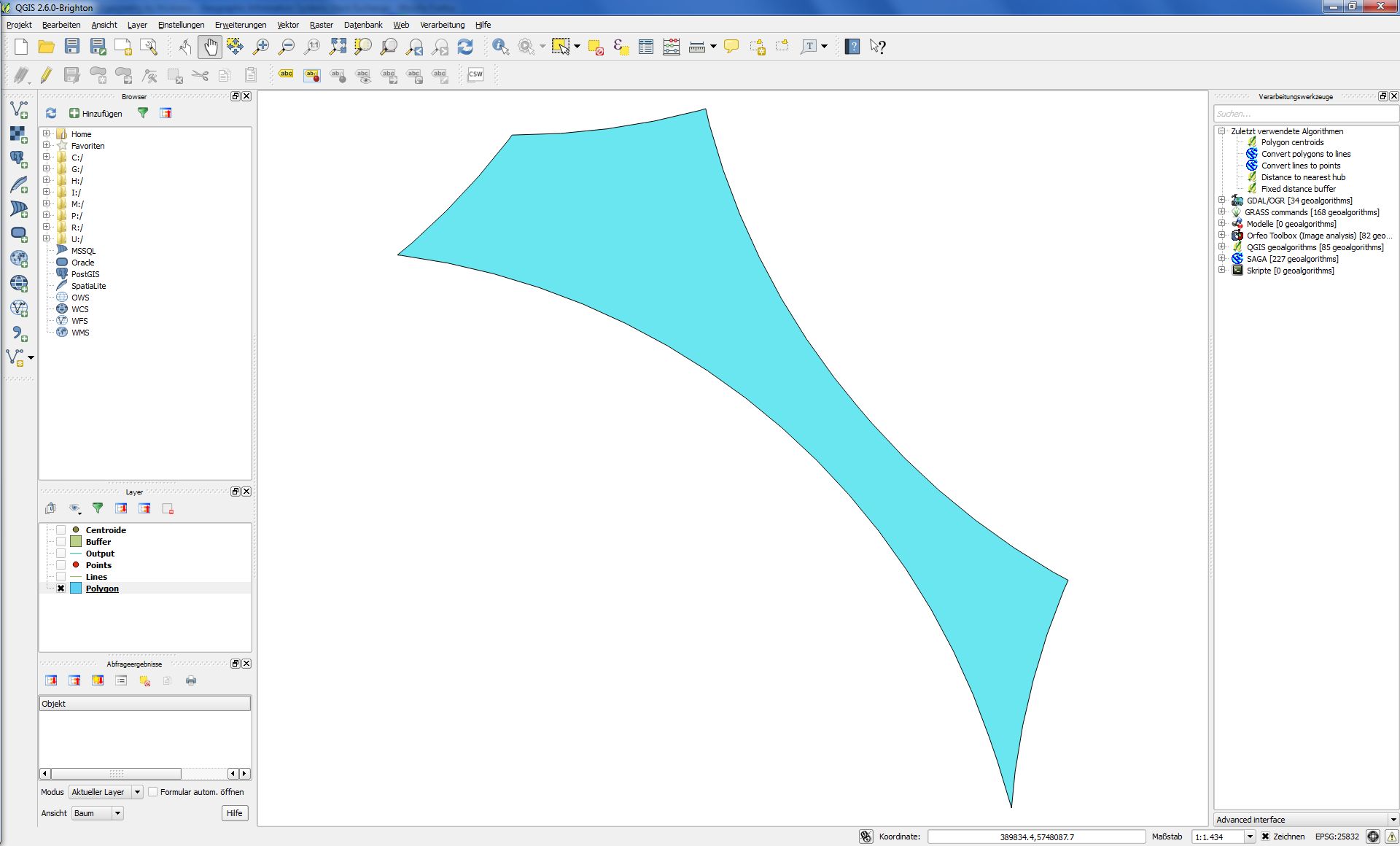The image size is (1400, 846).
Task: Click the Zoom In magnifier tool
Action: pyautogui.click(x=260, y=47)
